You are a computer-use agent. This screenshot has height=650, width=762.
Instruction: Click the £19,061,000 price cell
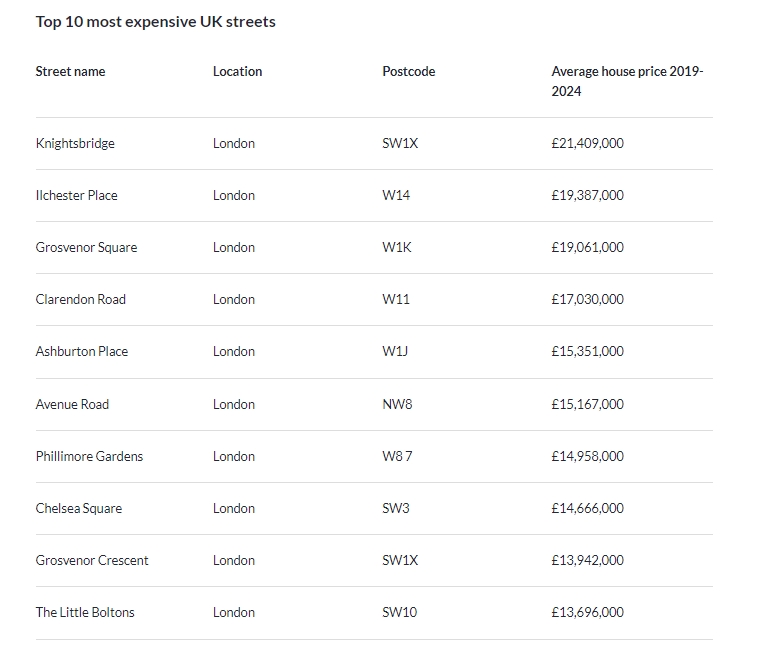pyautogui.click(x=587, y=247)
